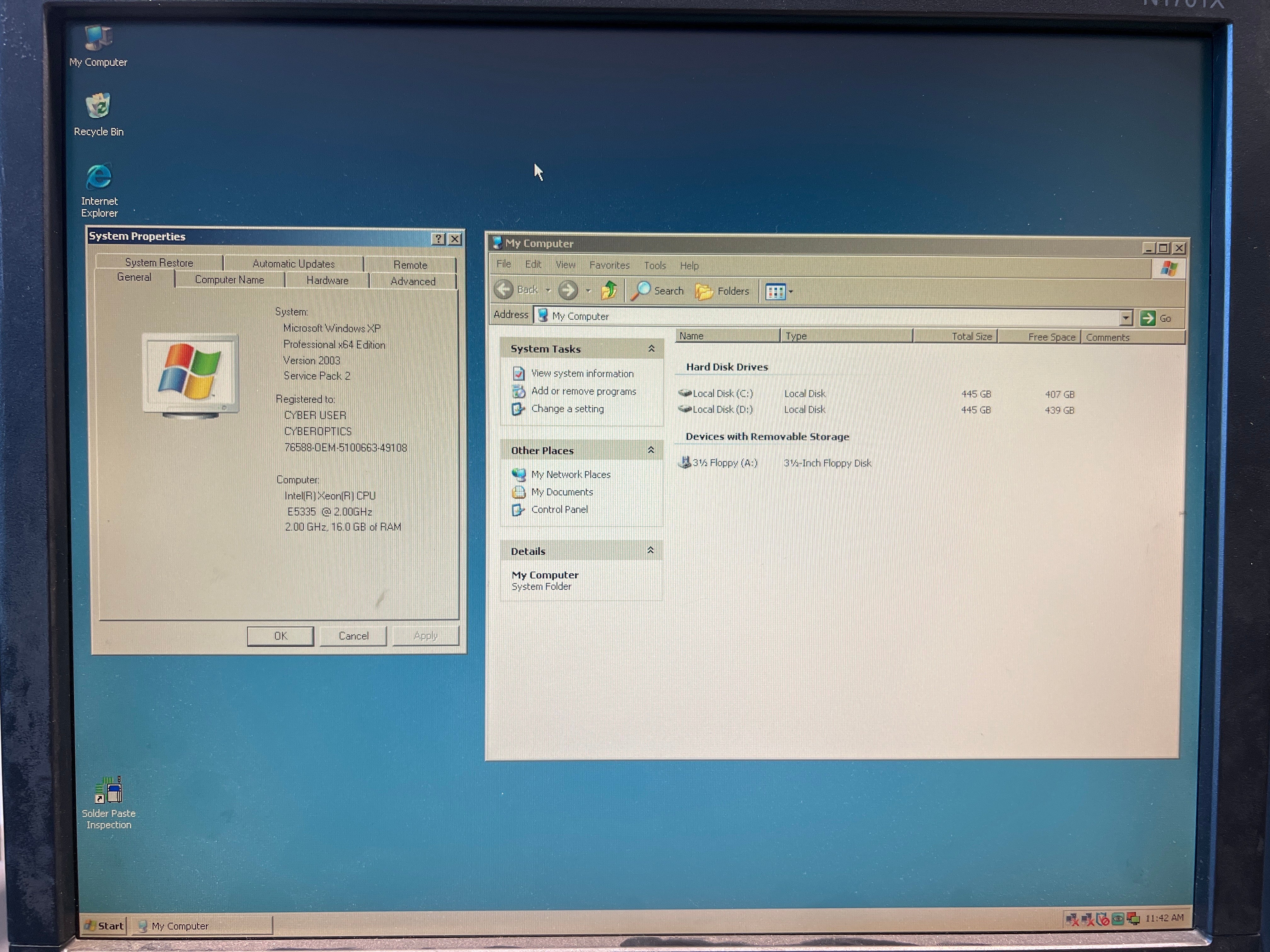Open the Tools menu
The height and width of the screenshot is (952, 1270).
[x=655, y=265]
